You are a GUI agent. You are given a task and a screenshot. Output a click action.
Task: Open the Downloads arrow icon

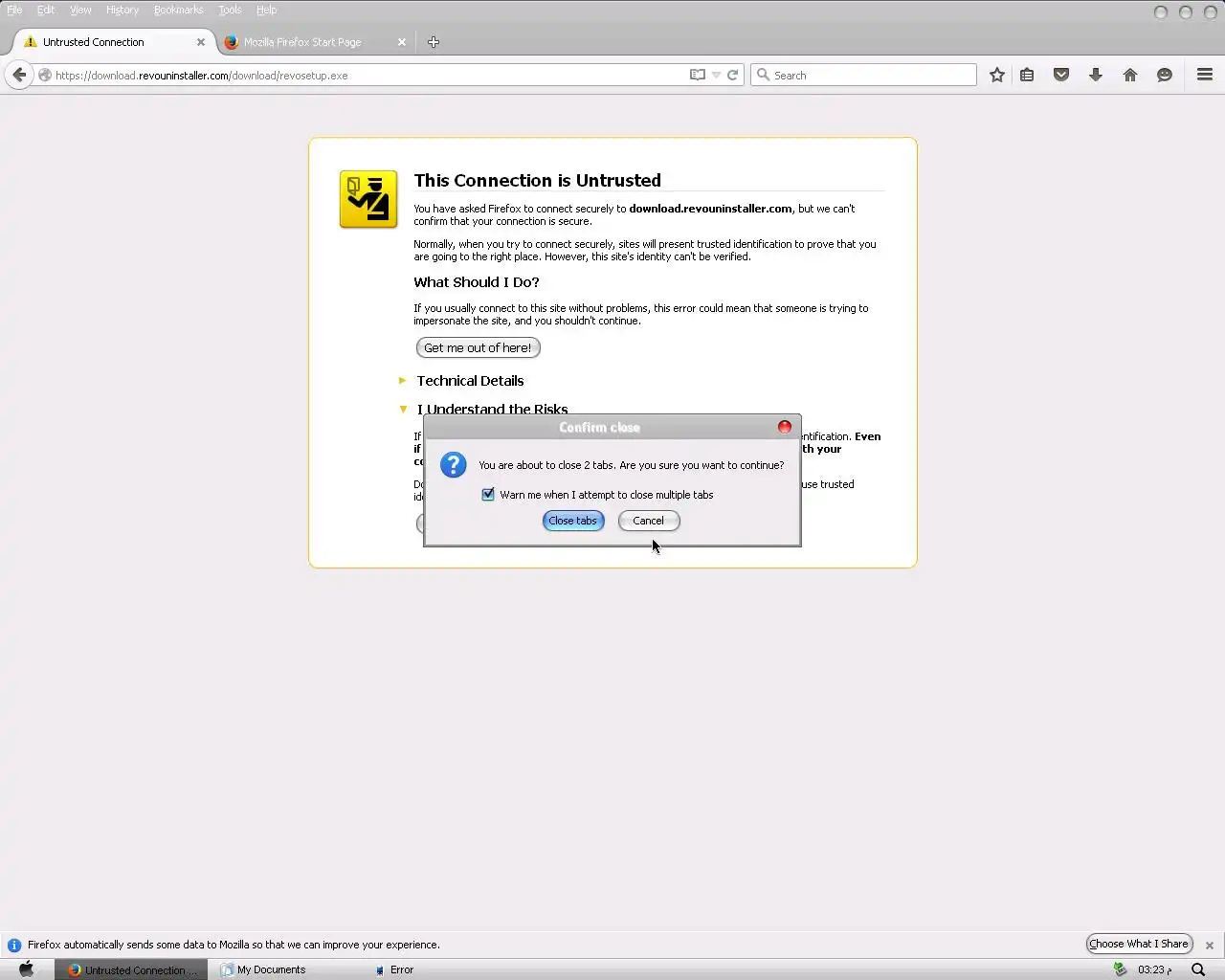(x=1096, y=75)
